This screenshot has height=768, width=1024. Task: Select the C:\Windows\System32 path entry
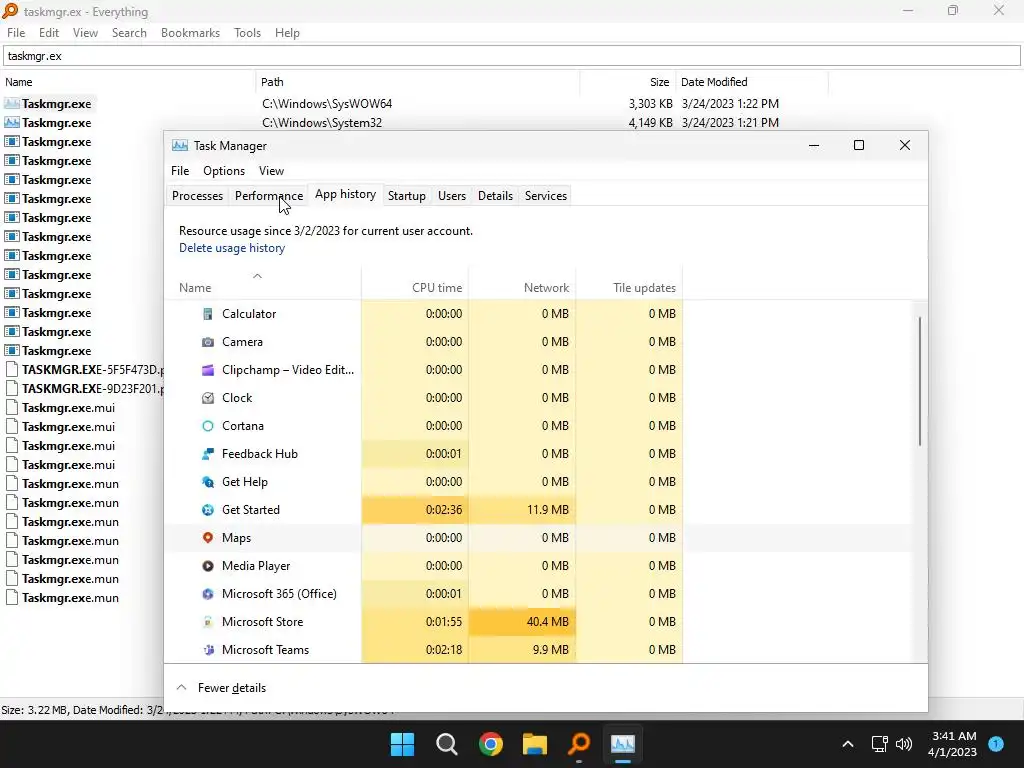point(322,123)
